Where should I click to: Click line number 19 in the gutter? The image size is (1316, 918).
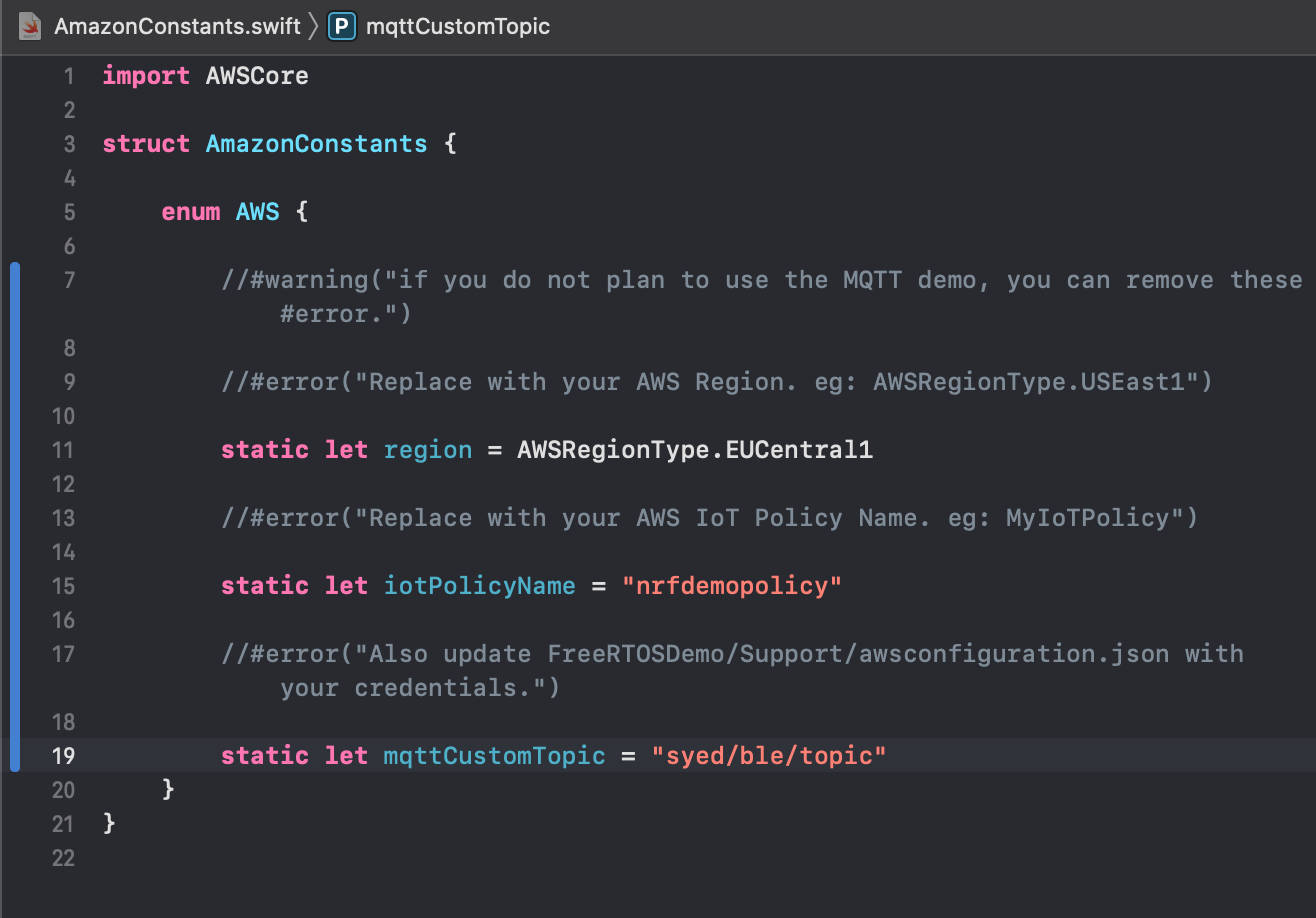[x=63, y=756]
